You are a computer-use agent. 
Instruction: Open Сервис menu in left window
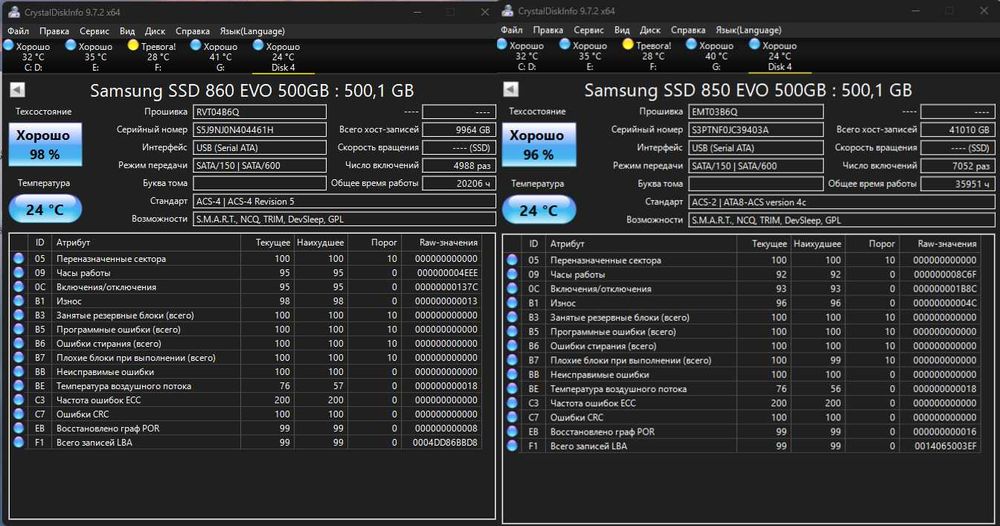click(x=94, y=31)
